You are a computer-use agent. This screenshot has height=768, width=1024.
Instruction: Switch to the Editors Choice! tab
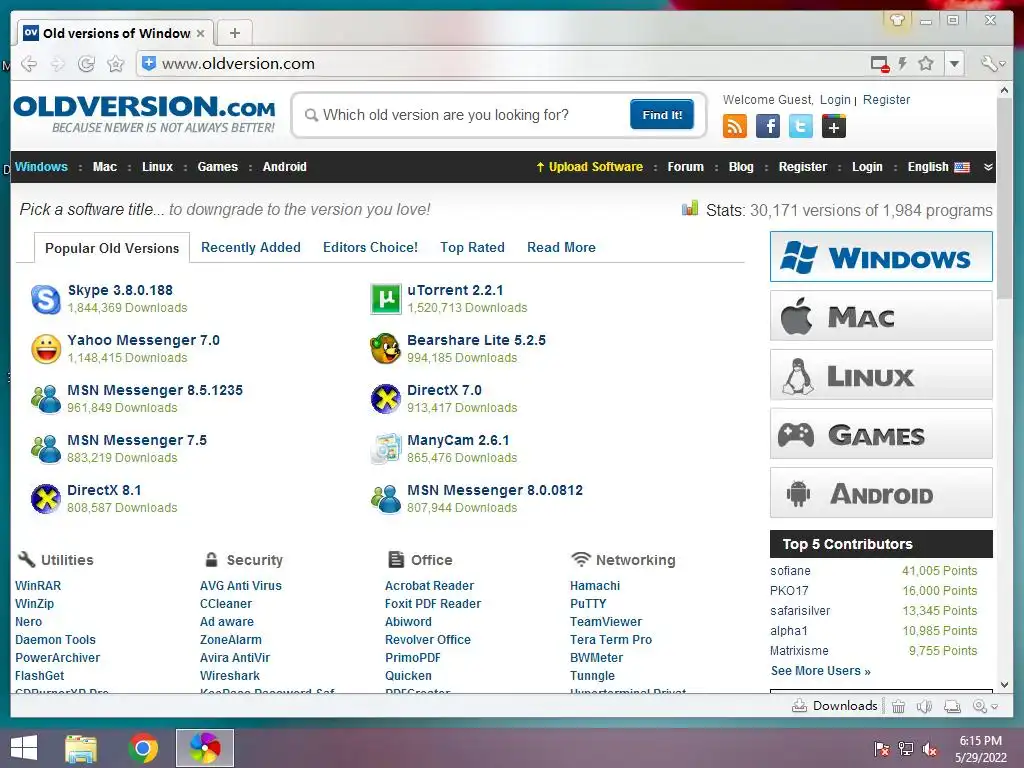(x=370, y=248)
